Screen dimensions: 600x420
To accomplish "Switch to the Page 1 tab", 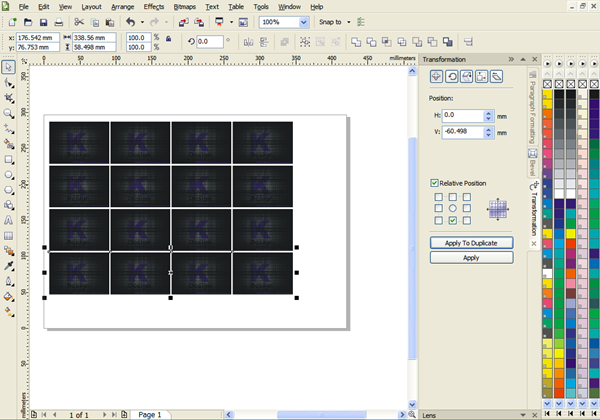I will pos(150,415).
